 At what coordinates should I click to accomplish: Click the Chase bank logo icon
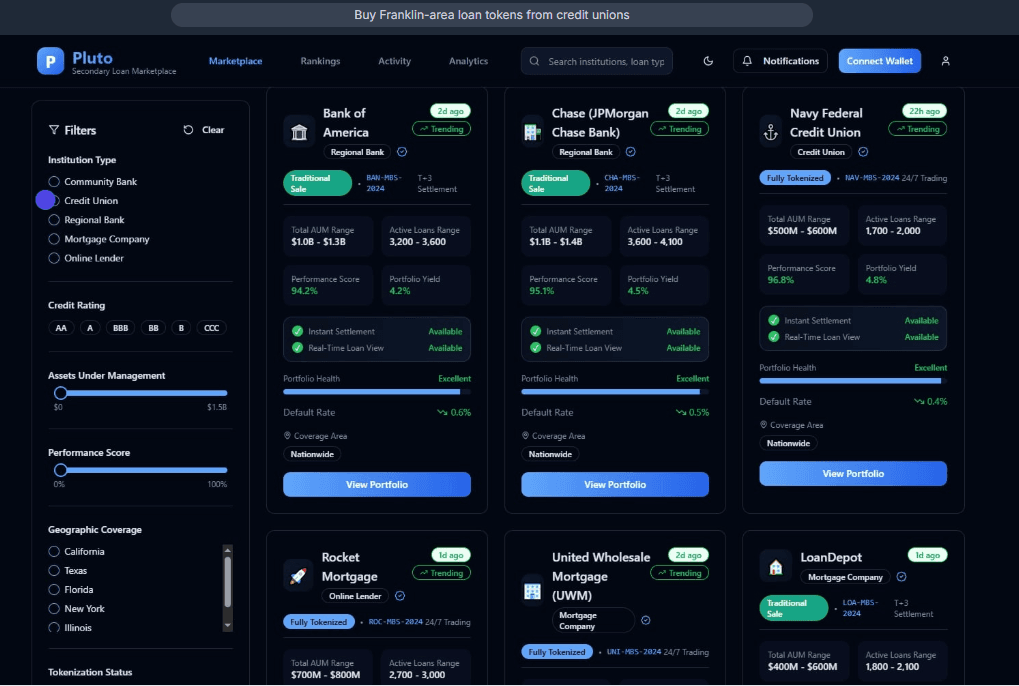(532, 132)
